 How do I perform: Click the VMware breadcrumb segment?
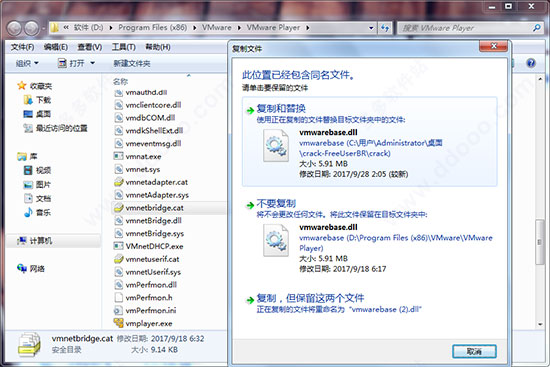pyautogui.click(x=216, y=28)
